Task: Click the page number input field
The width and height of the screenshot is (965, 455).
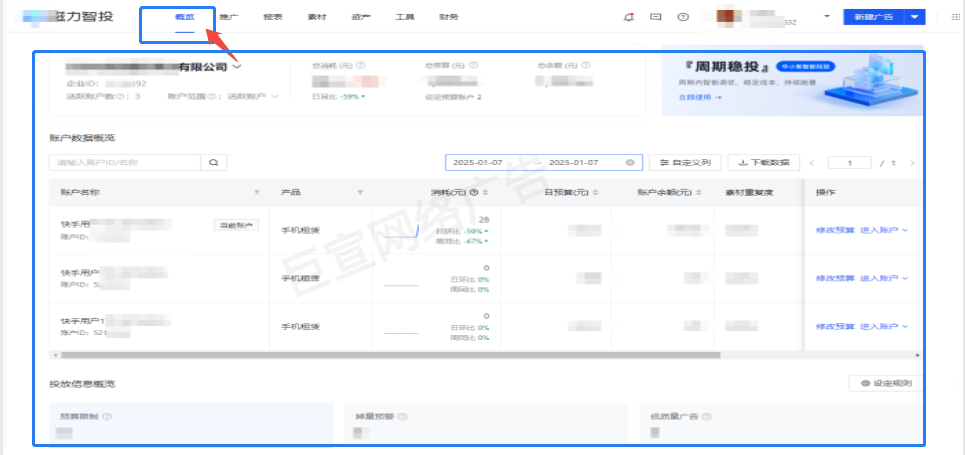Action: click(x=849, y=163)
